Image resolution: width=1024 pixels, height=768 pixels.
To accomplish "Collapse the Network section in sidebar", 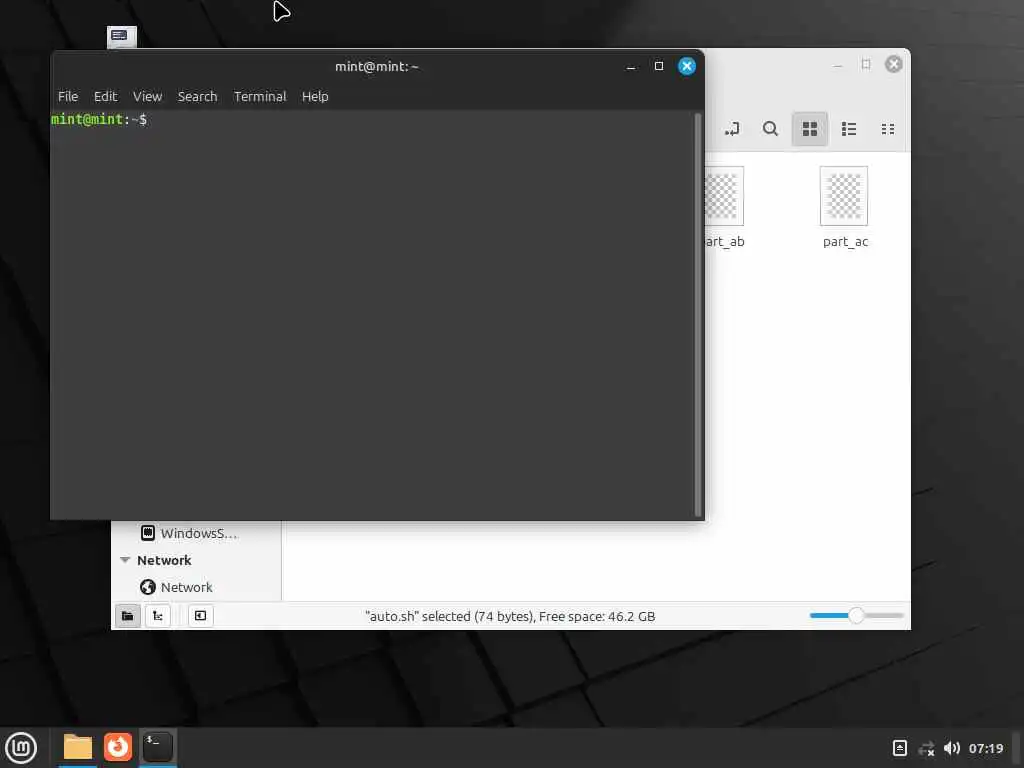I will pos(125,560).
